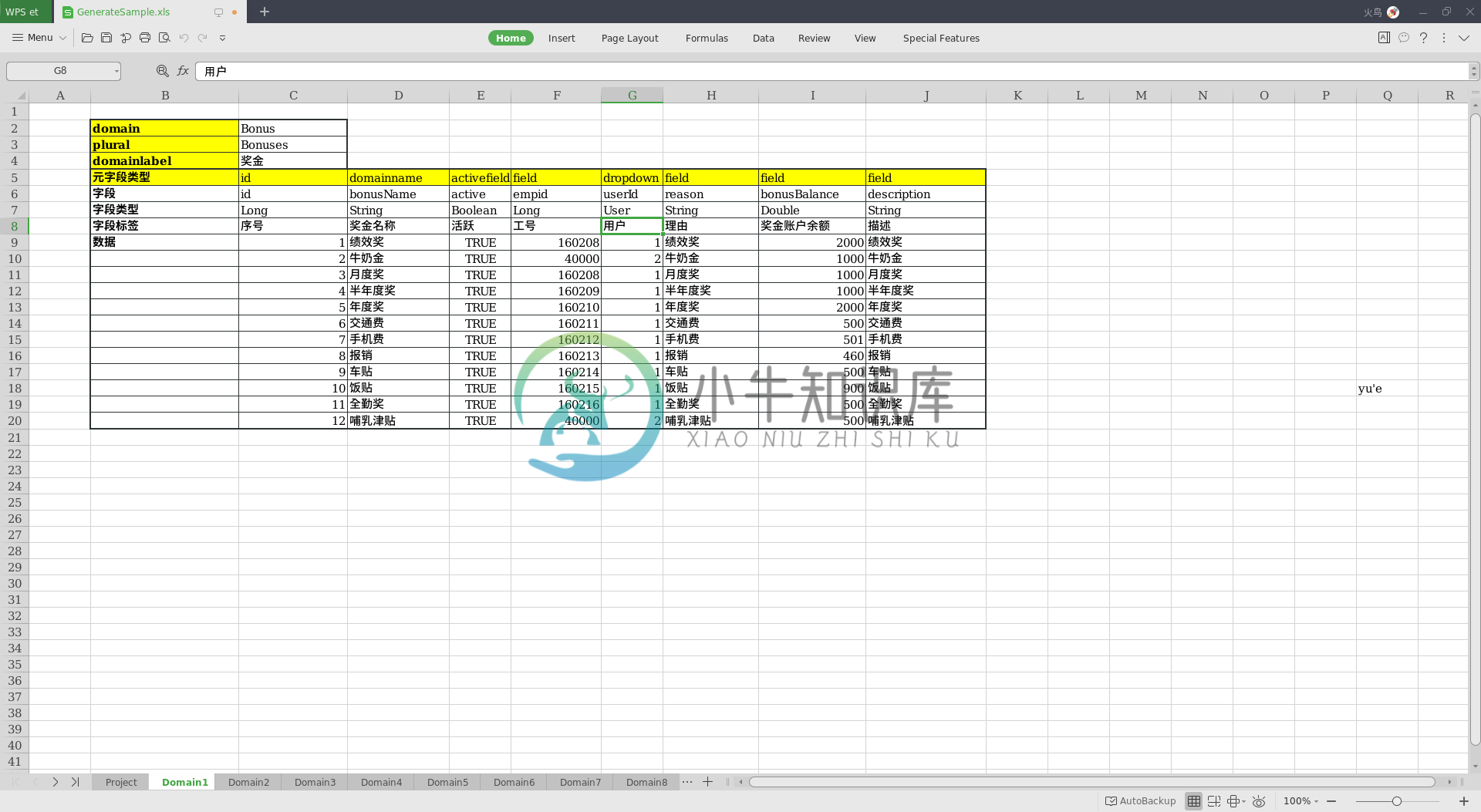The height and width of the screenshot is (812, 1481).
Task: Select the 'dropdown' header cell
Action: pos(632,177)
